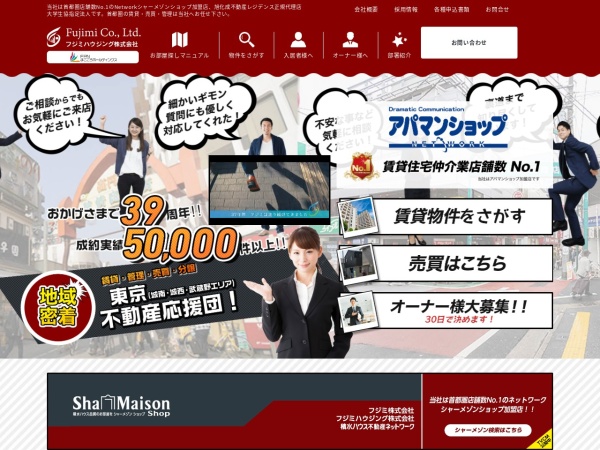The image size is (600, 450).
Task: Click the ご相談からでも お気軽にご来店 speech bubble
Action: click(x=57, y=113)
